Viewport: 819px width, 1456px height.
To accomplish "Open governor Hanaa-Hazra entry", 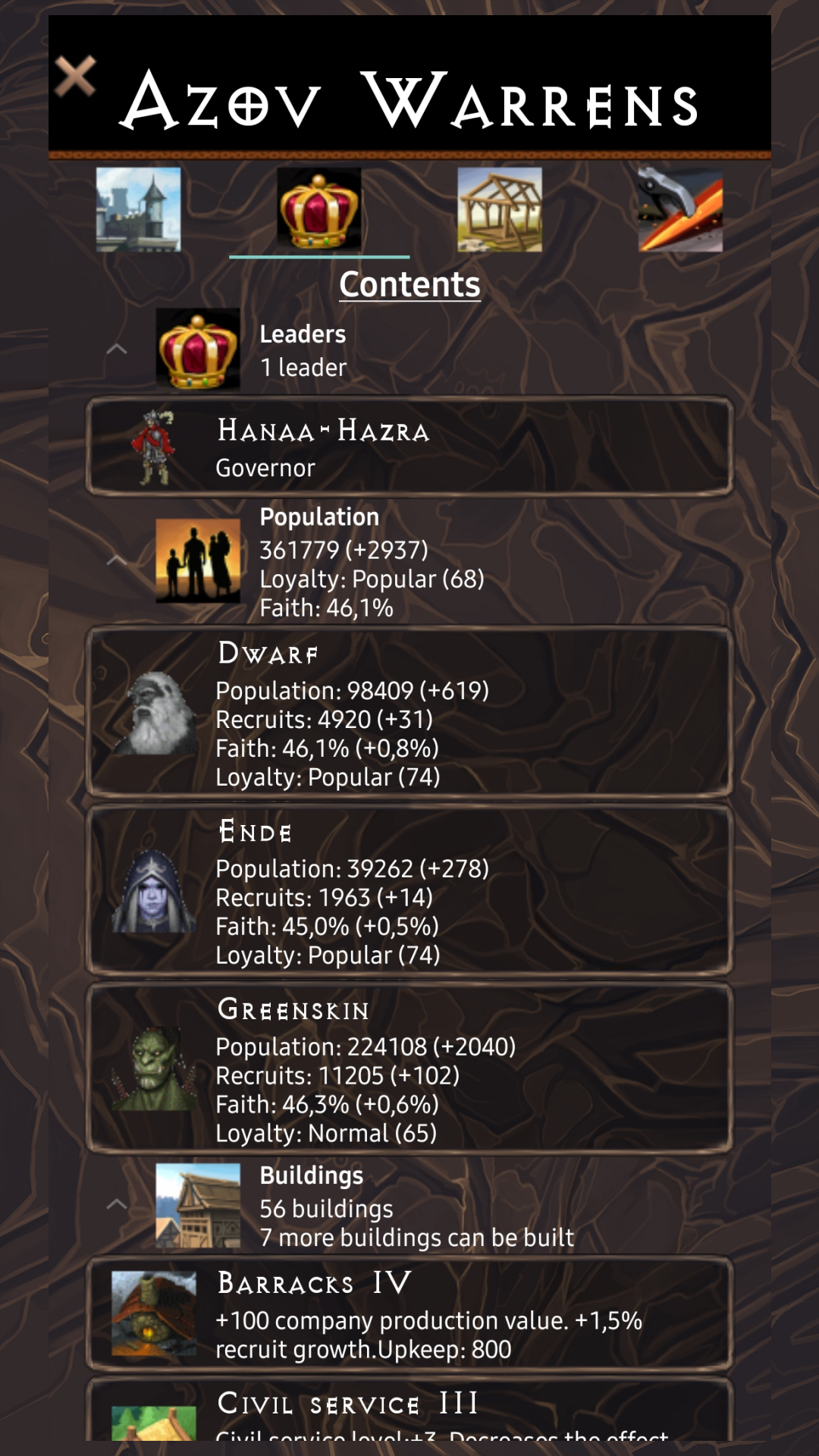I will (x=409, y=447).
